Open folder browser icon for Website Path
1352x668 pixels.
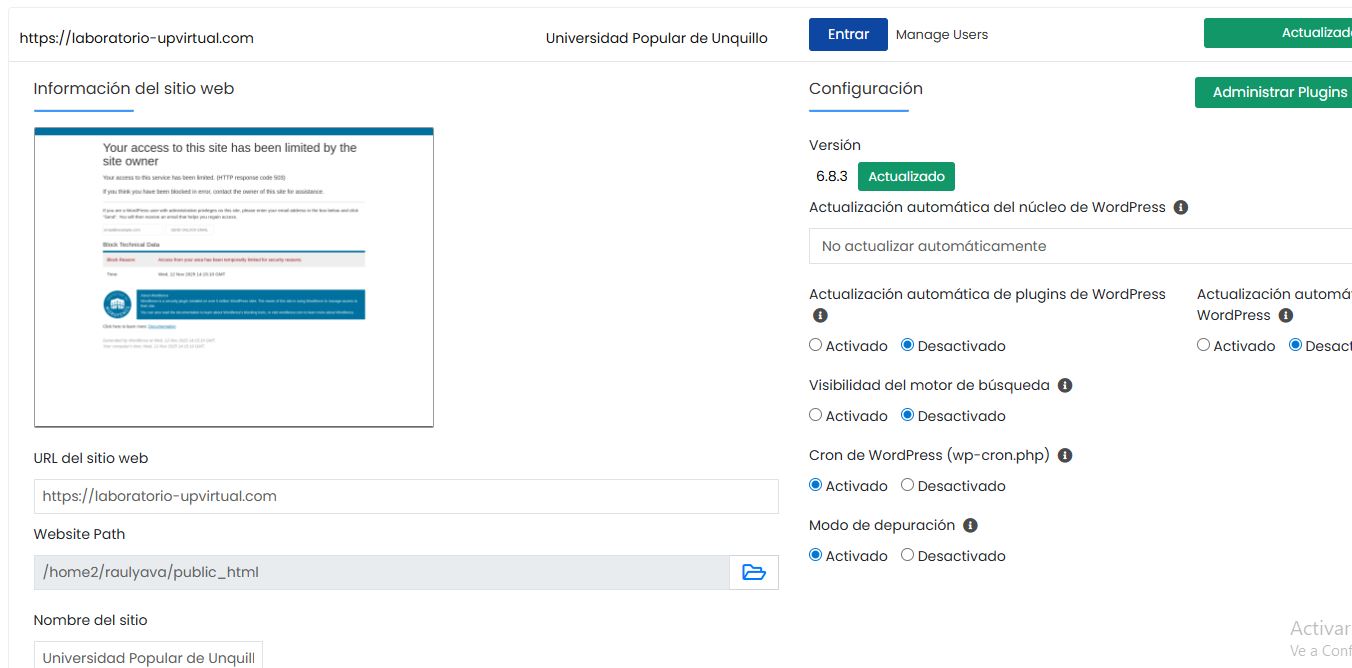click(x=754, y=573)
